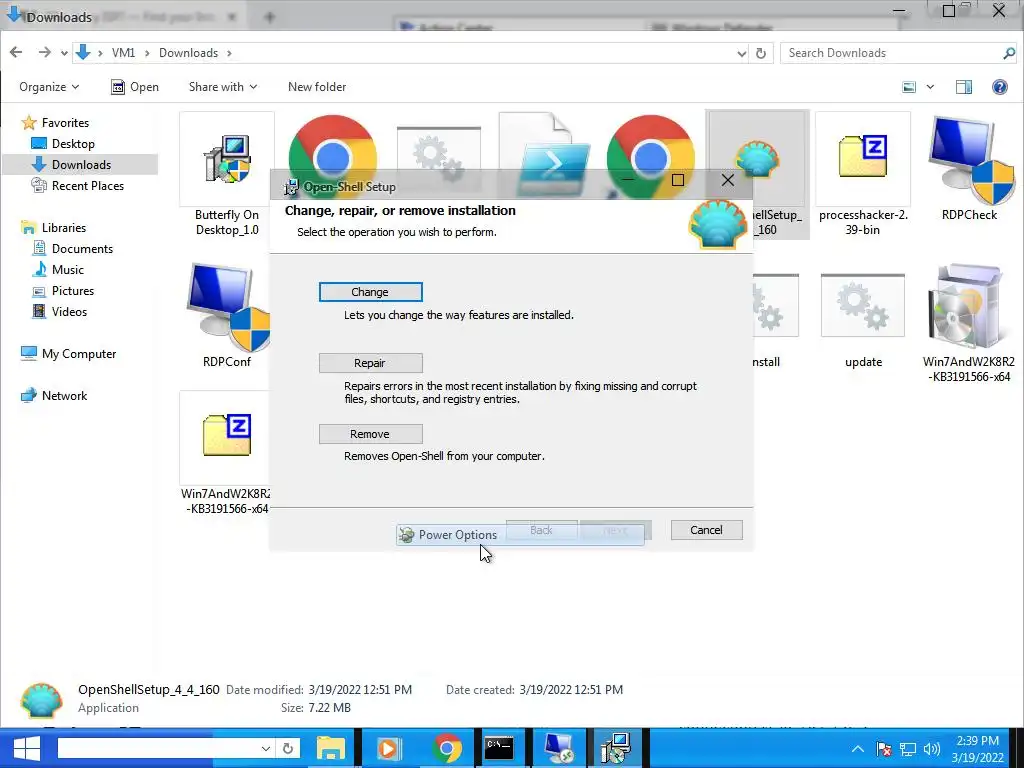Open recent locations dropdown arrow

[64, 53]
